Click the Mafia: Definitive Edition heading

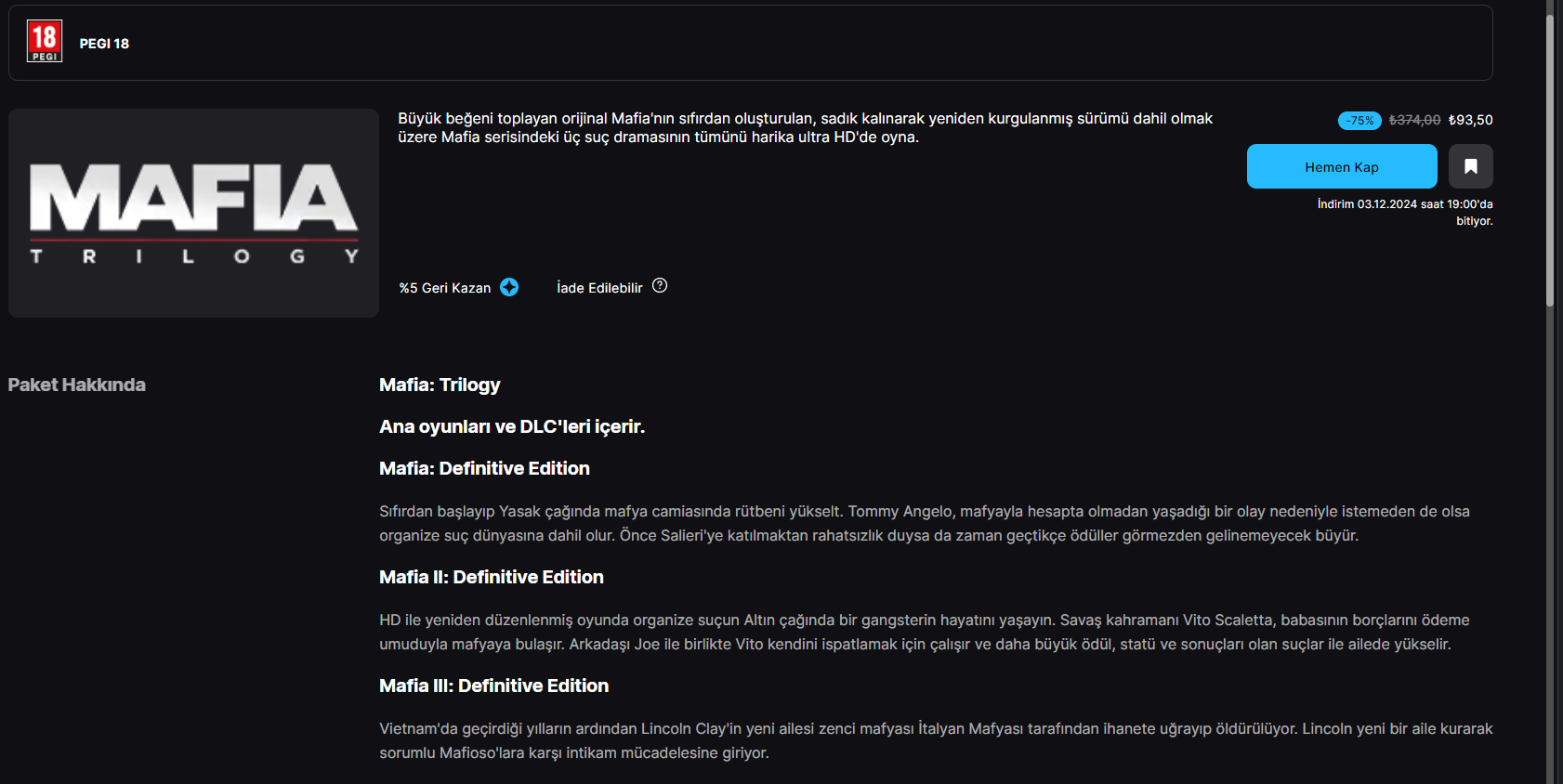click(x=484, y=468)
